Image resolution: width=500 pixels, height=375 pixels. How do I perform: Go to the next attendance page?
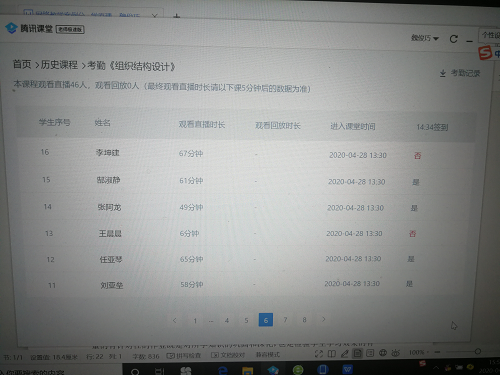[x=323, y=319]
